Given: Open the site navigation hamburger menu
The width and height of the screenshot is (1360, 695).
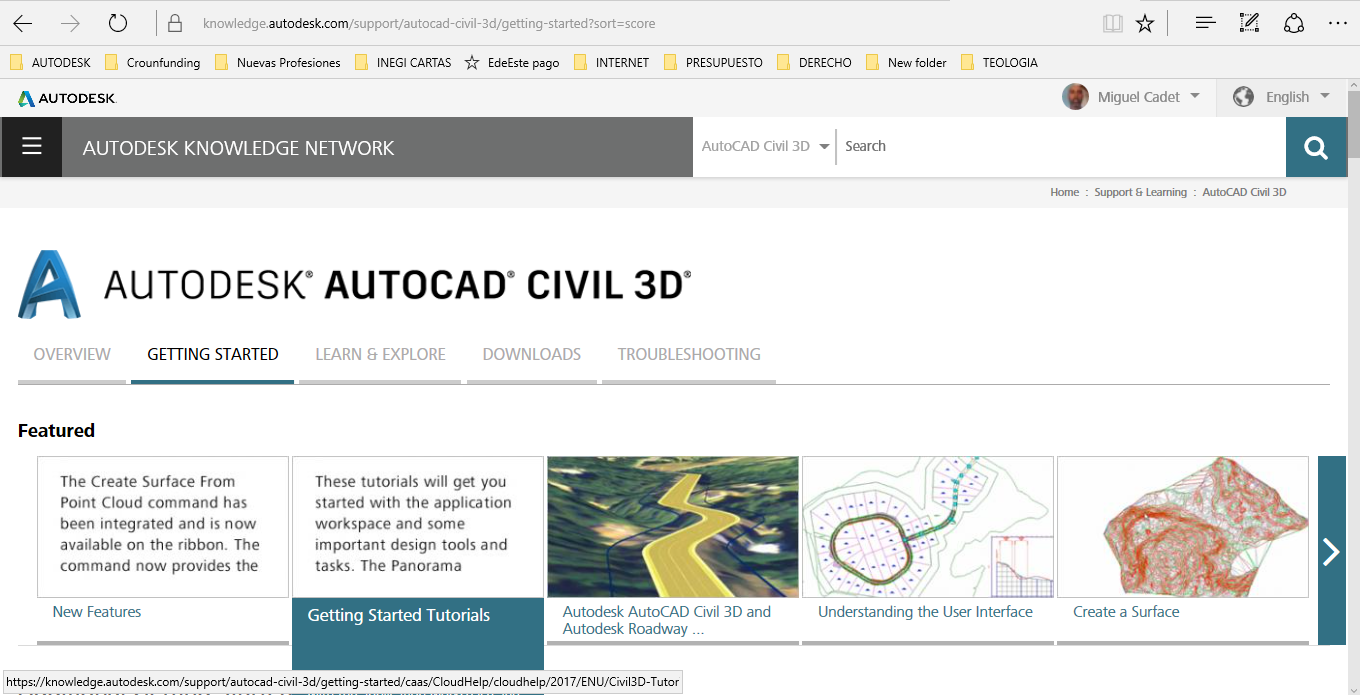Looking at the screenshot, I should [31, 146].
